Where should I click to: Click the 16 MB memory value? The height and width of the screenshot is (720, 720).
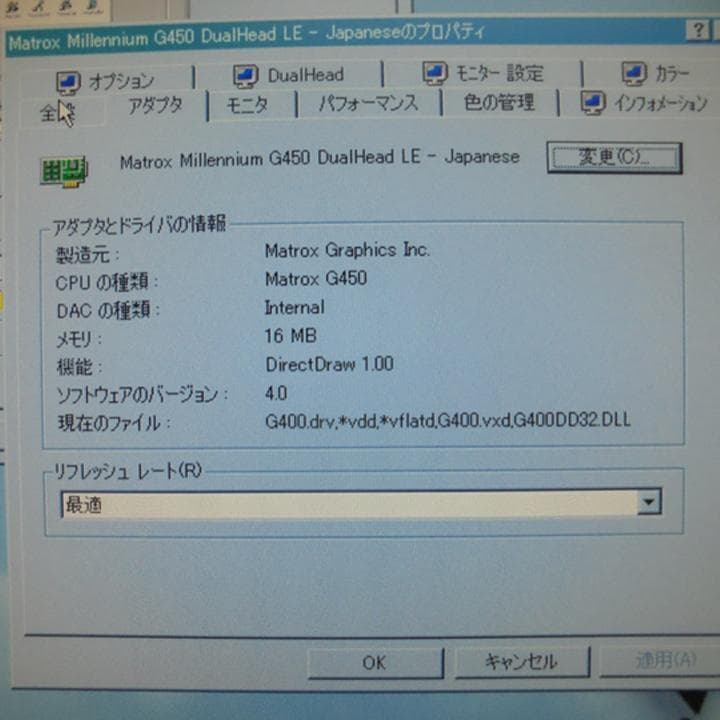290,336
